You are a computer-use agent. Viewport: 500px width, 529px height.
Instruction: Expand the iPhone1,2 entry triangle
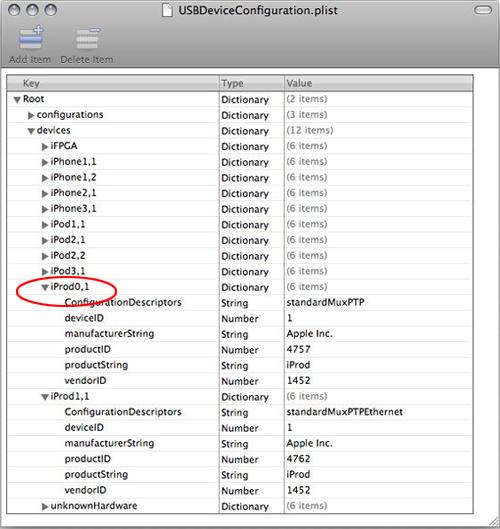point(45,178)
